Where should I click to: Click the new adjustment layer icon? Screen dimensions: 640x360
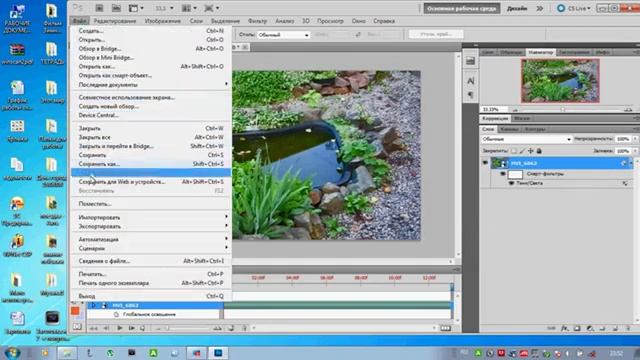point(590,328)
